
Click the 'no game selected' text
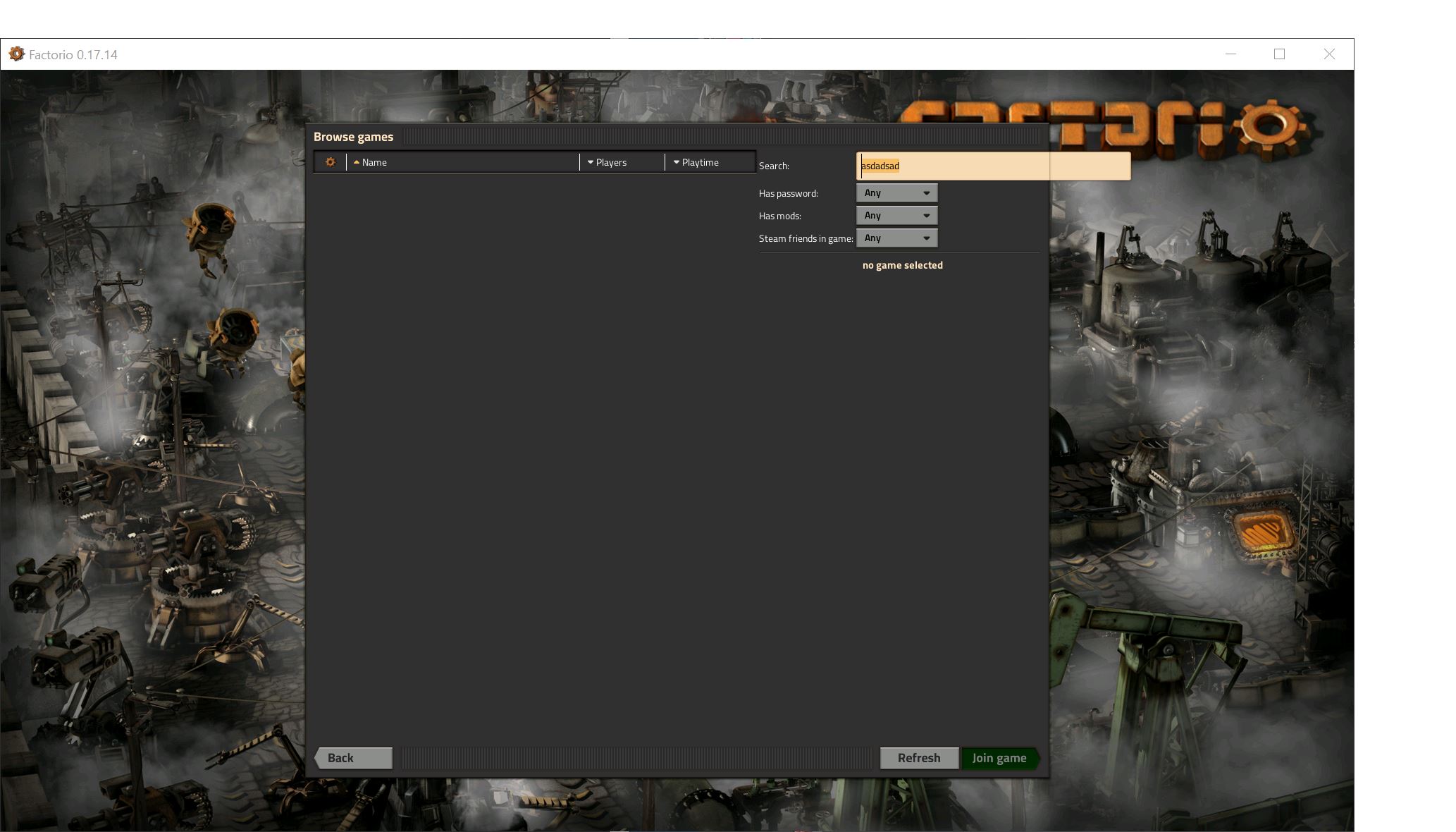point(903,265)
